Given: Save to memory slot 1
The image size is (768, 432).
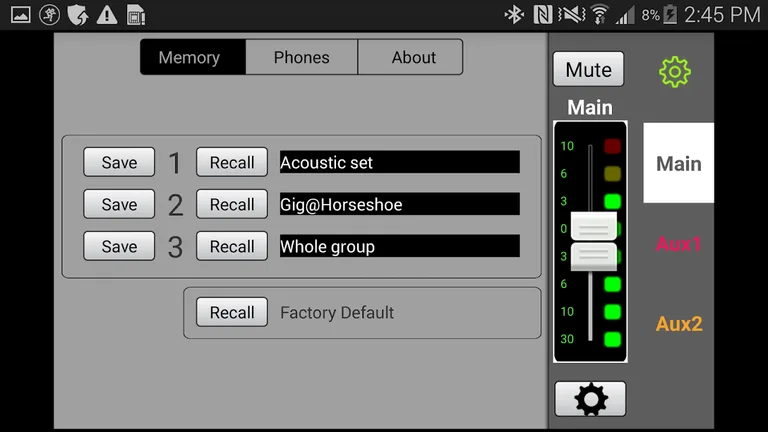Looking at the screenshot, I should 119,162.
